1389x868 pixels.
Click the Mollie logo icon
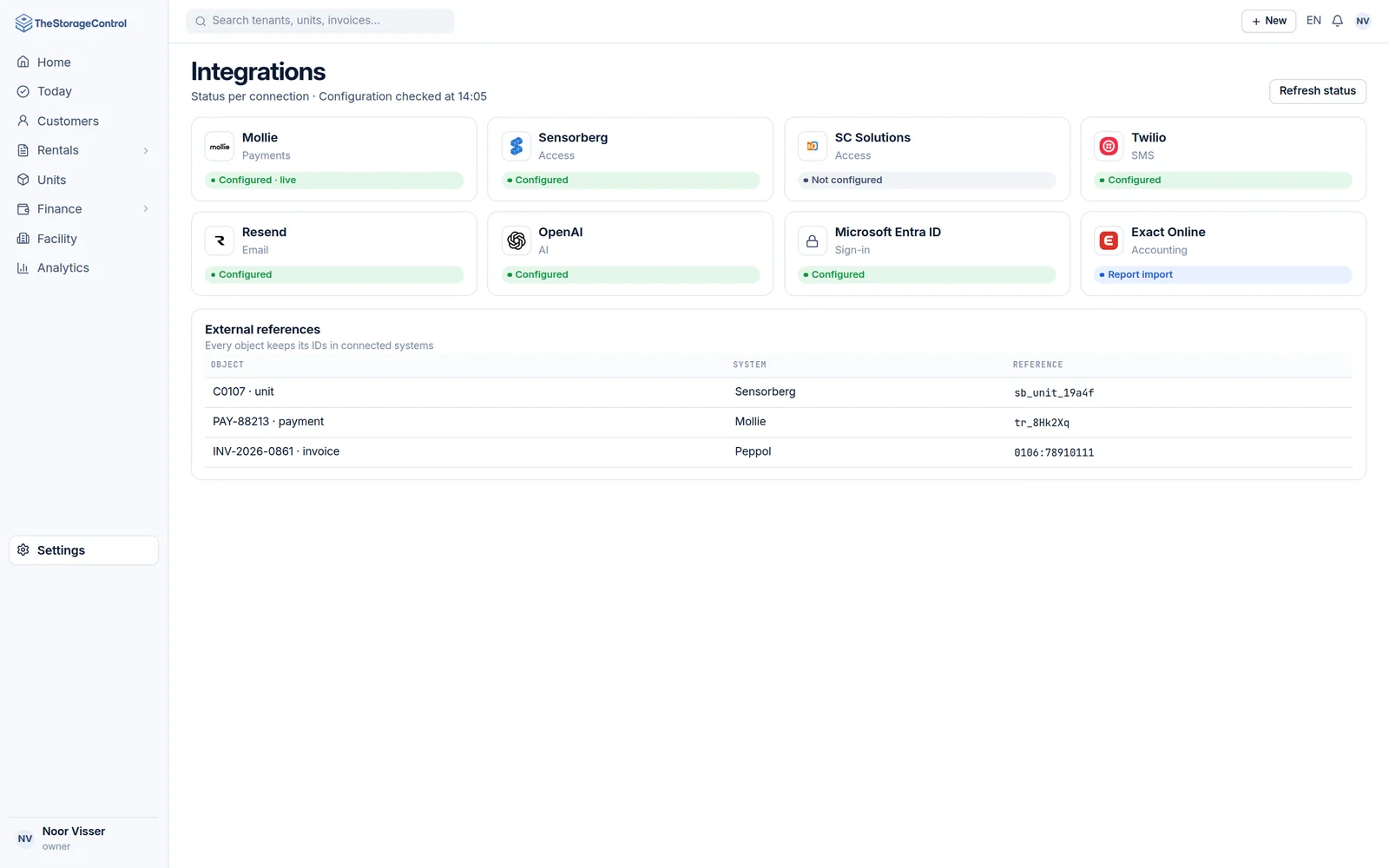[x=220, y=147]
